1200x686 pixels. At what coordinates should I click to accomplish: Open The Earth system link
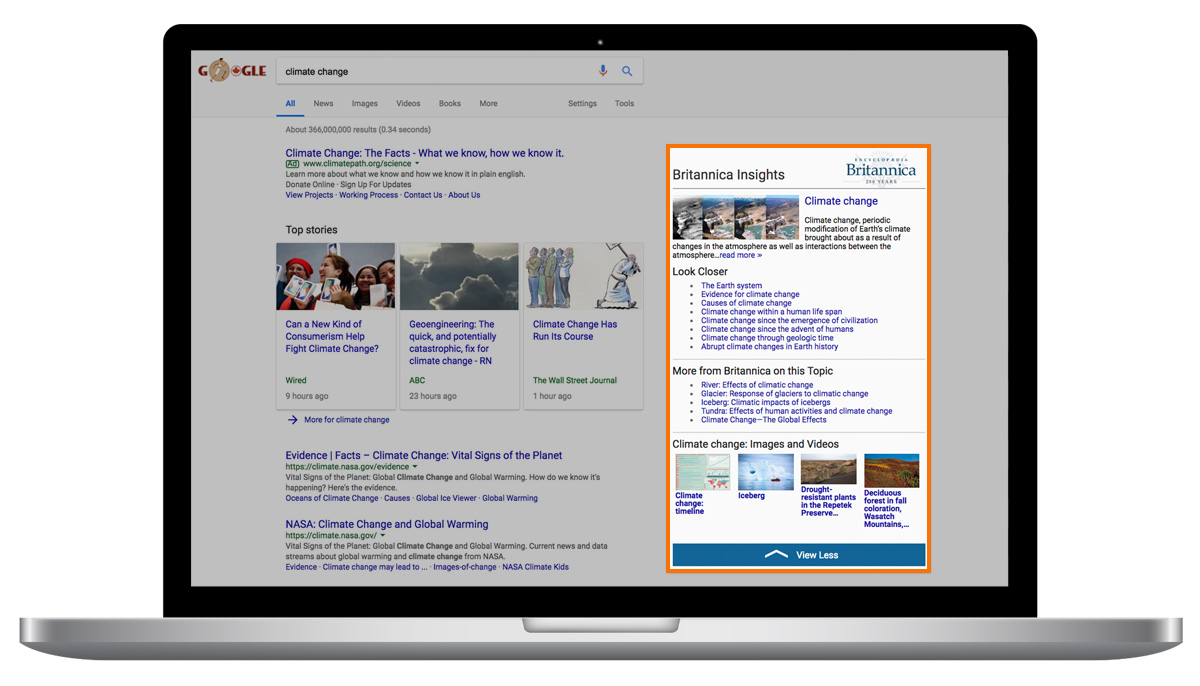(x=731, y=286)
